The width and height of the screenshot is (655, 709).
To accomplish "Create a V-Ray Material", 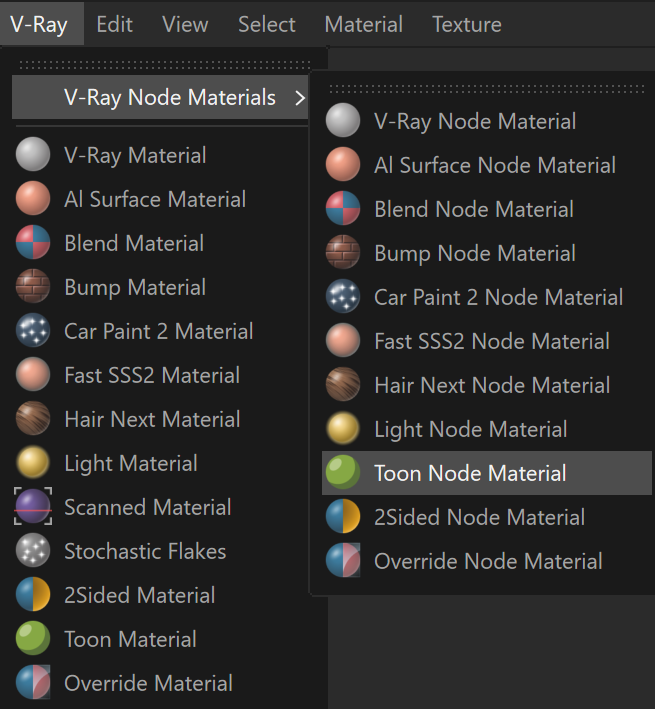I will click(x=160, y=155).
